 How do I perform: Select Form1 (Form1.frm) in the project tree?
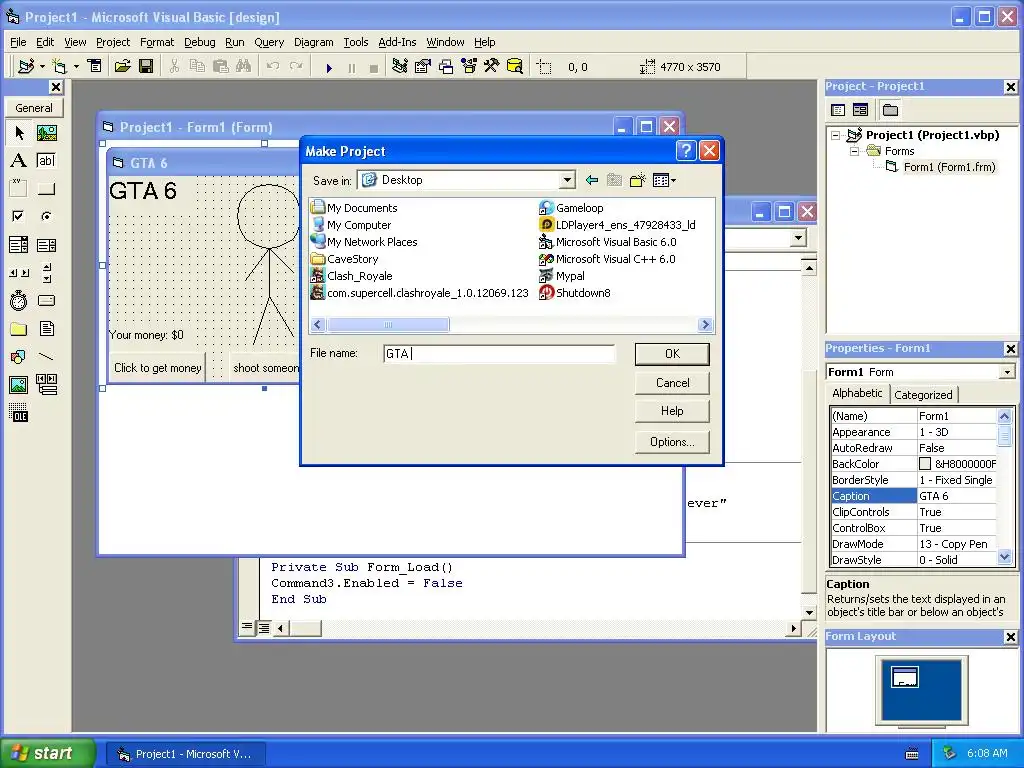(x=949, y=167)
